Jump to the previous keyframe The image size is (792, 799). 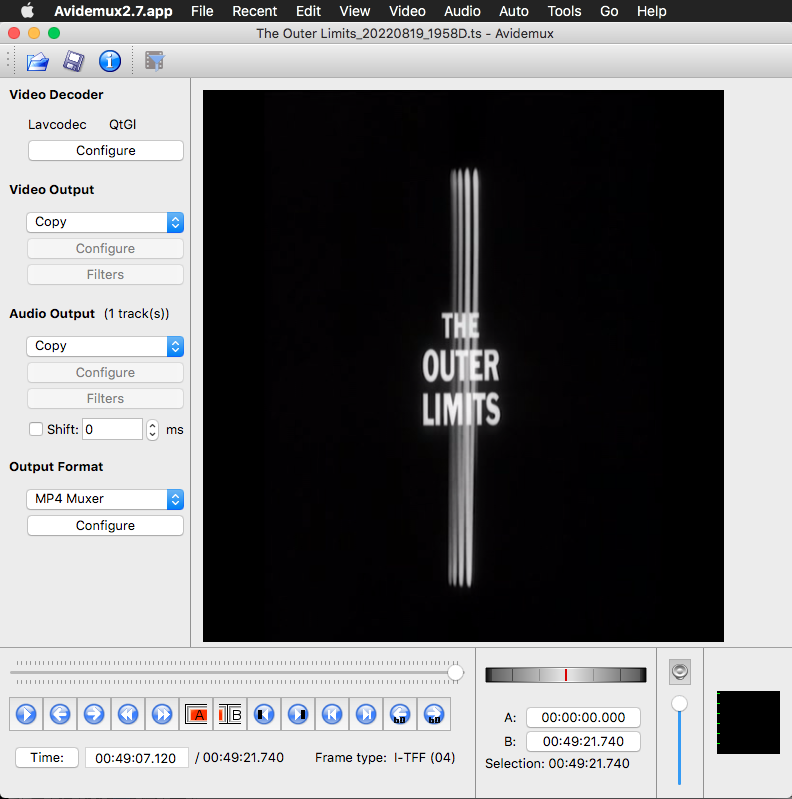128,714
